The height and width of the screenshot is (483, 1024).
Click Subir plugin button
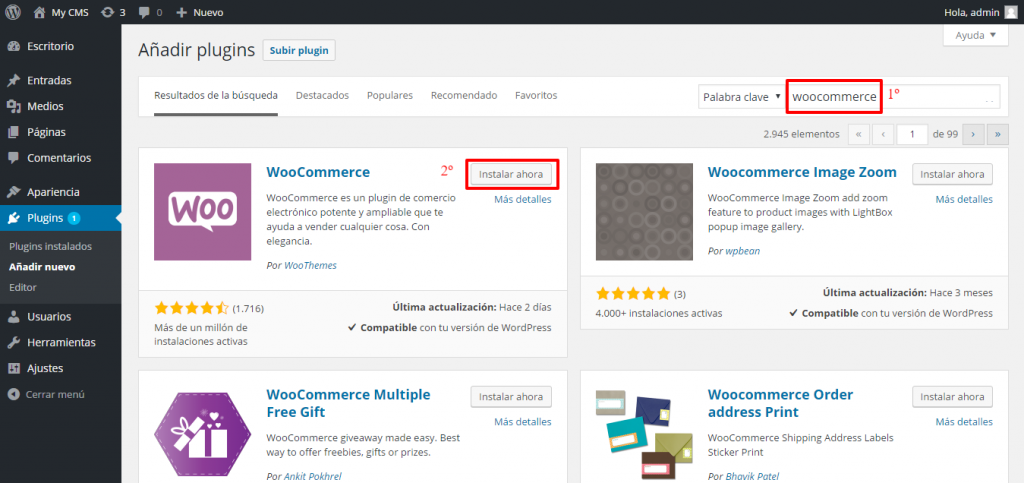[x=299, y=50]
